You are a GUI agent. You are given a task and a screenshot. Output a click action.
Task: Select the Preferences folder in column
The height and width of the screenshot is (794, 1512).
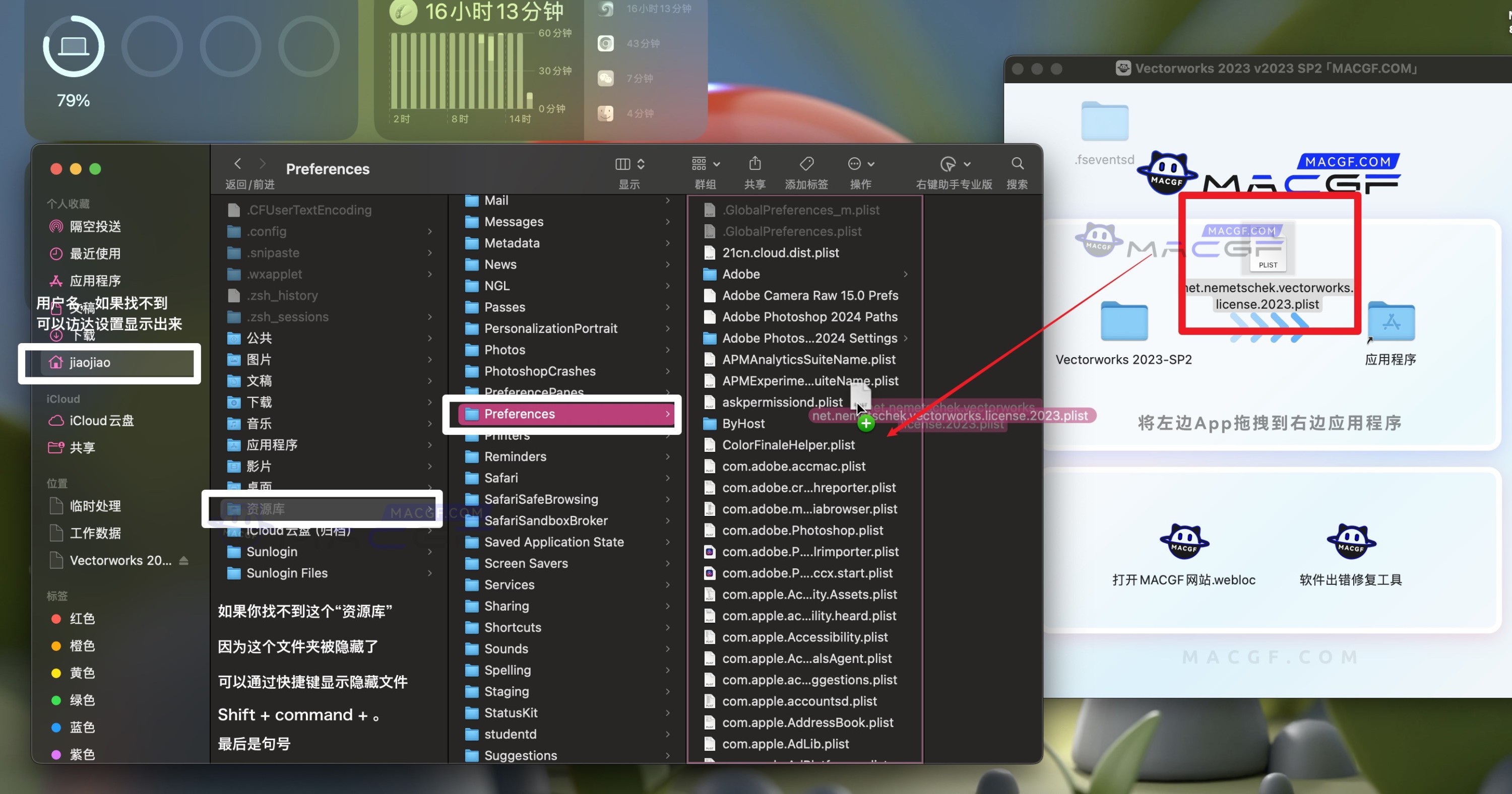point(519,414)
